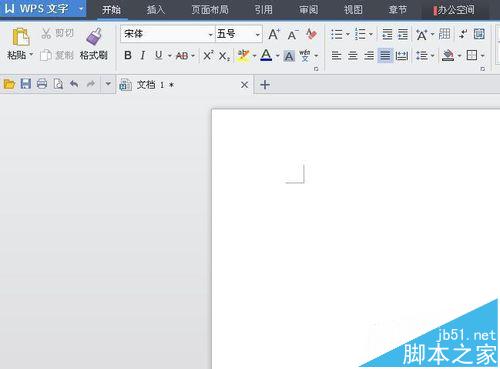Toggle justified alignment

[x=385, y=55]
